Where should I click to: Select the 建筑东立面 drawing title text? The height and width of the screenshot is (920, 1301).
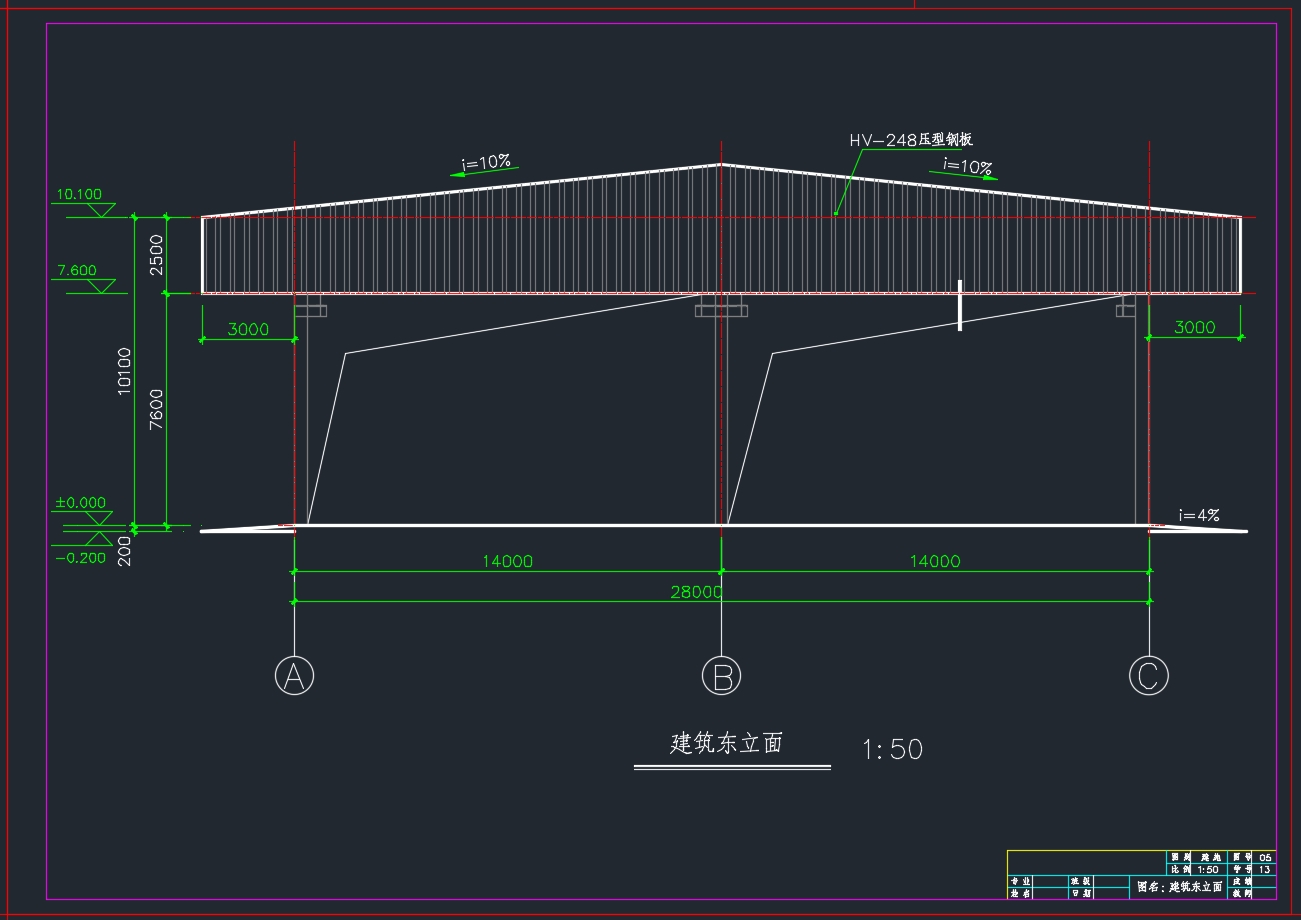[x=726, y=743]
